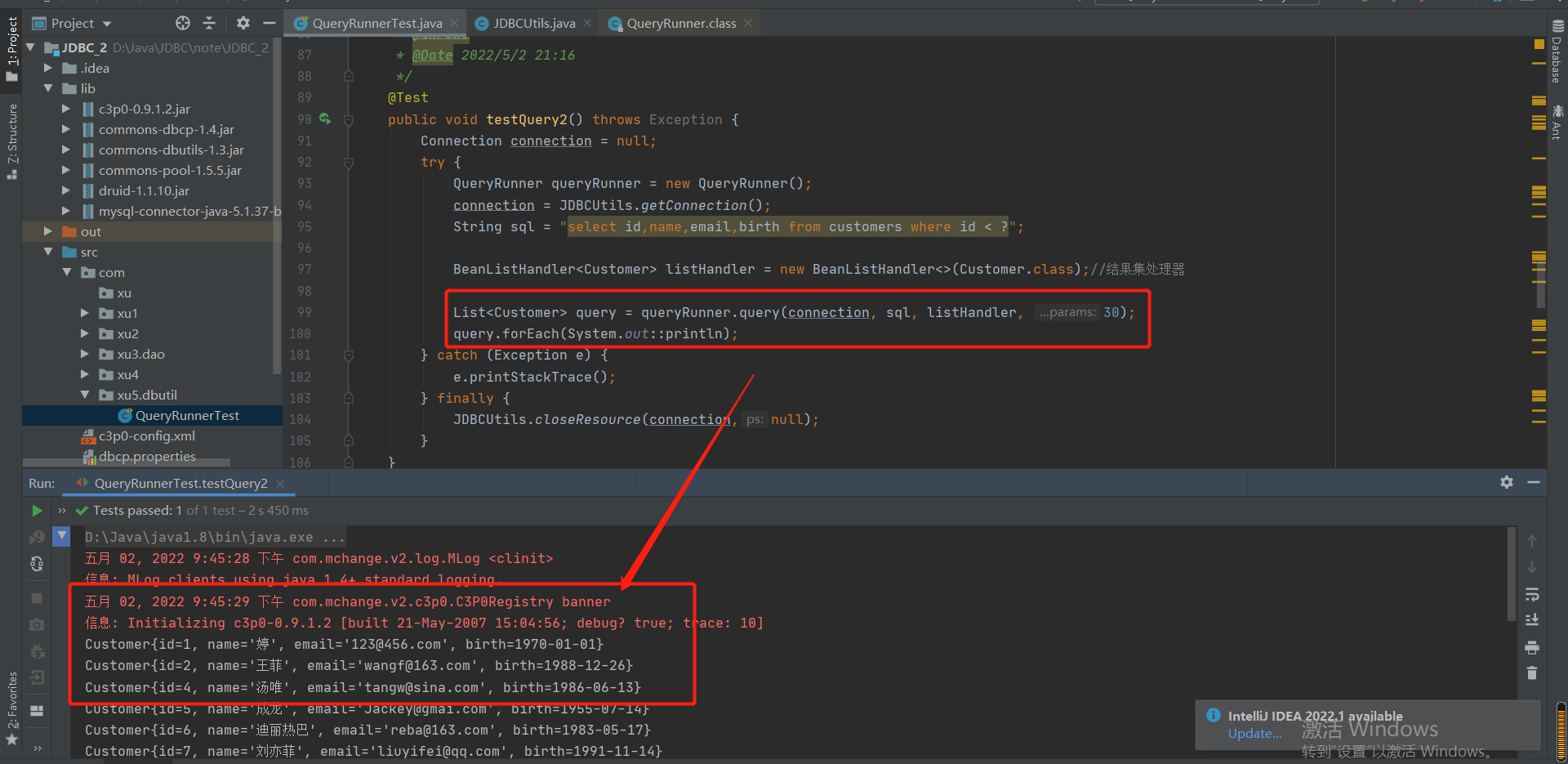
Task: Open the Ant tool window
Action: (1557, 121)
